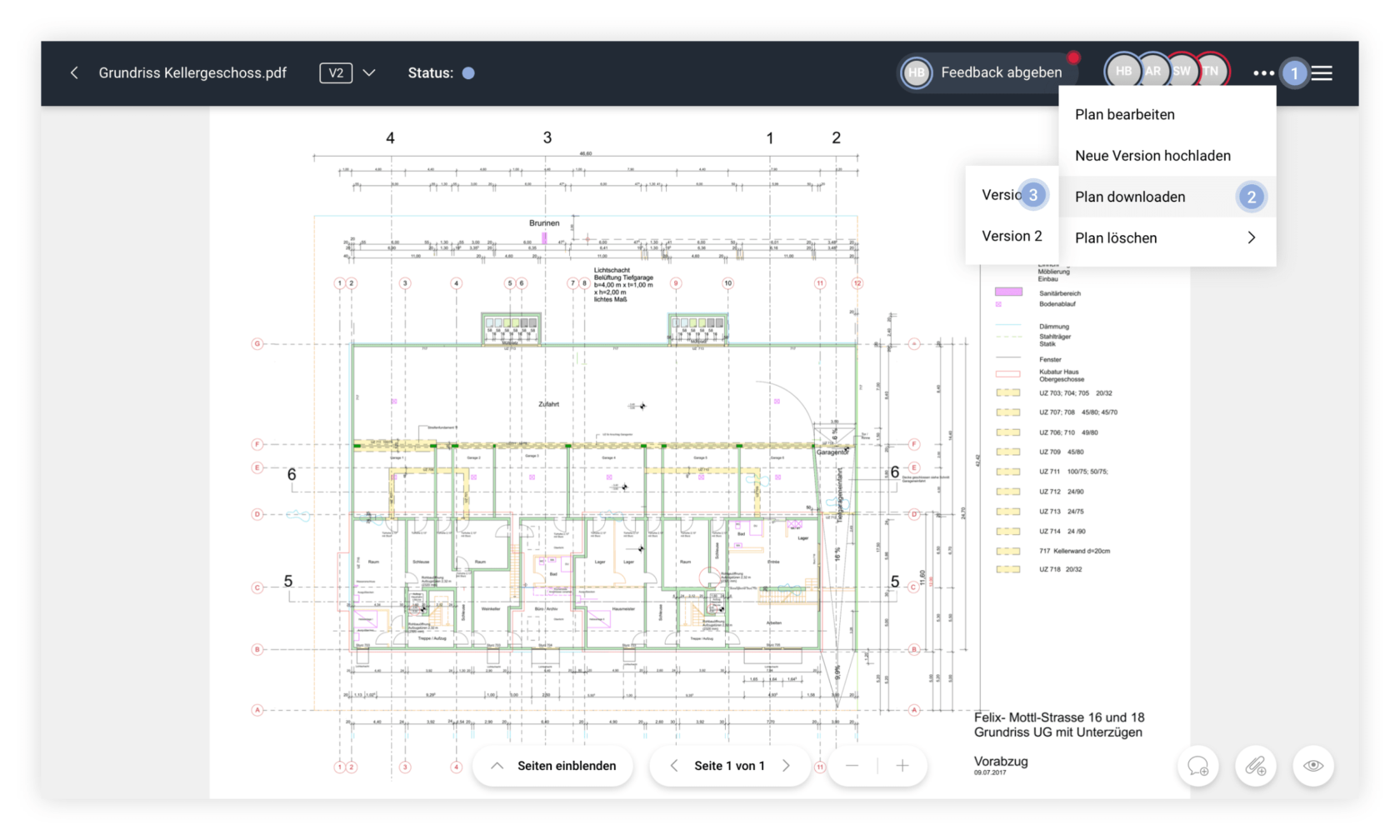Expand Plan löschen submenu arrow
The image size is (1400, 840).
tap(1251, 237)
